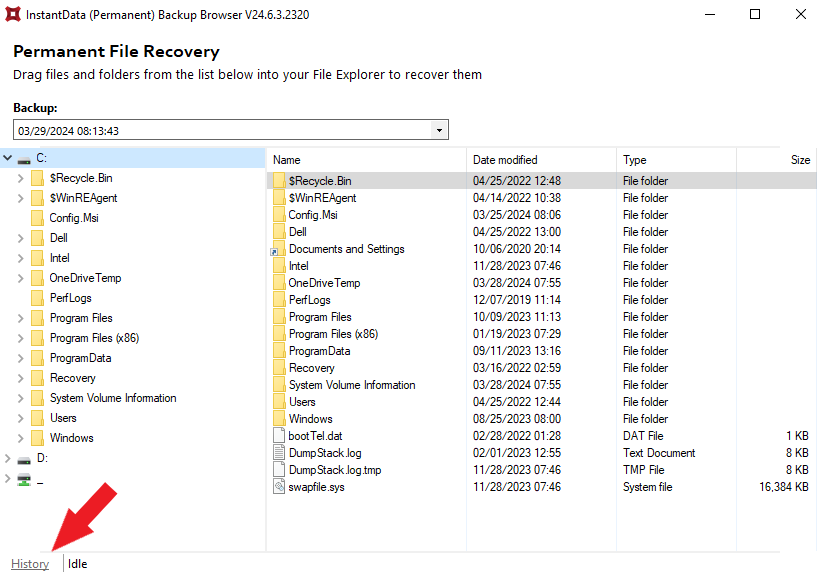Select Users row in file list
Image resolution: width=822 pixels, height=573 pixels.
click(542, 402)
